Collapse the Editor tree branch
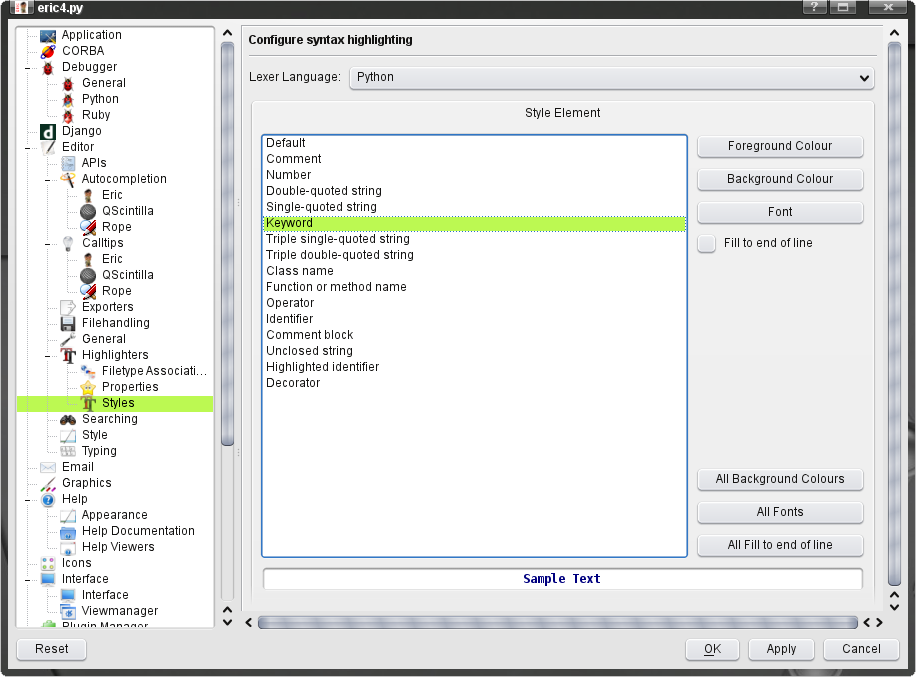The width and height of the screenshot is (916, 677). [x=27, y=147]
